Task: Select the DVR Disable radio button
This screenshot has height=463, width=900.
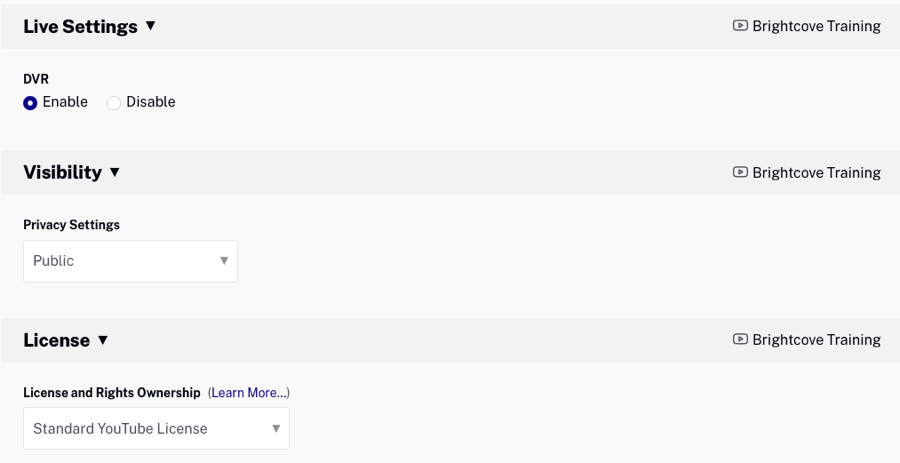Action: (x=114, y=103)
